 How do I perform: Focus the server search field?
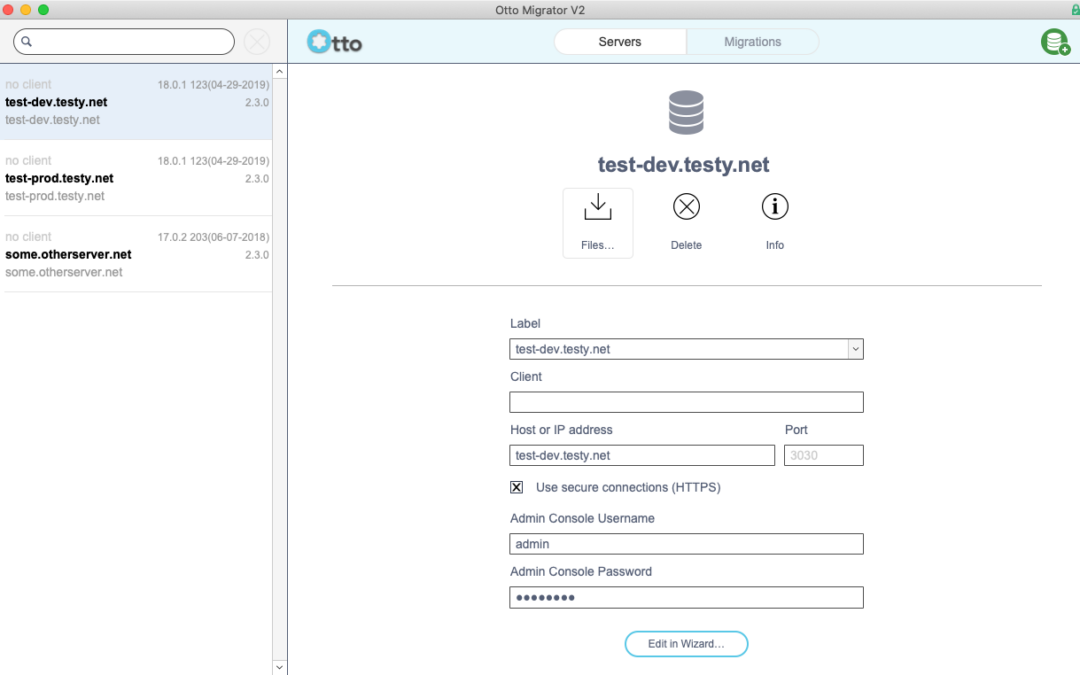124,41
